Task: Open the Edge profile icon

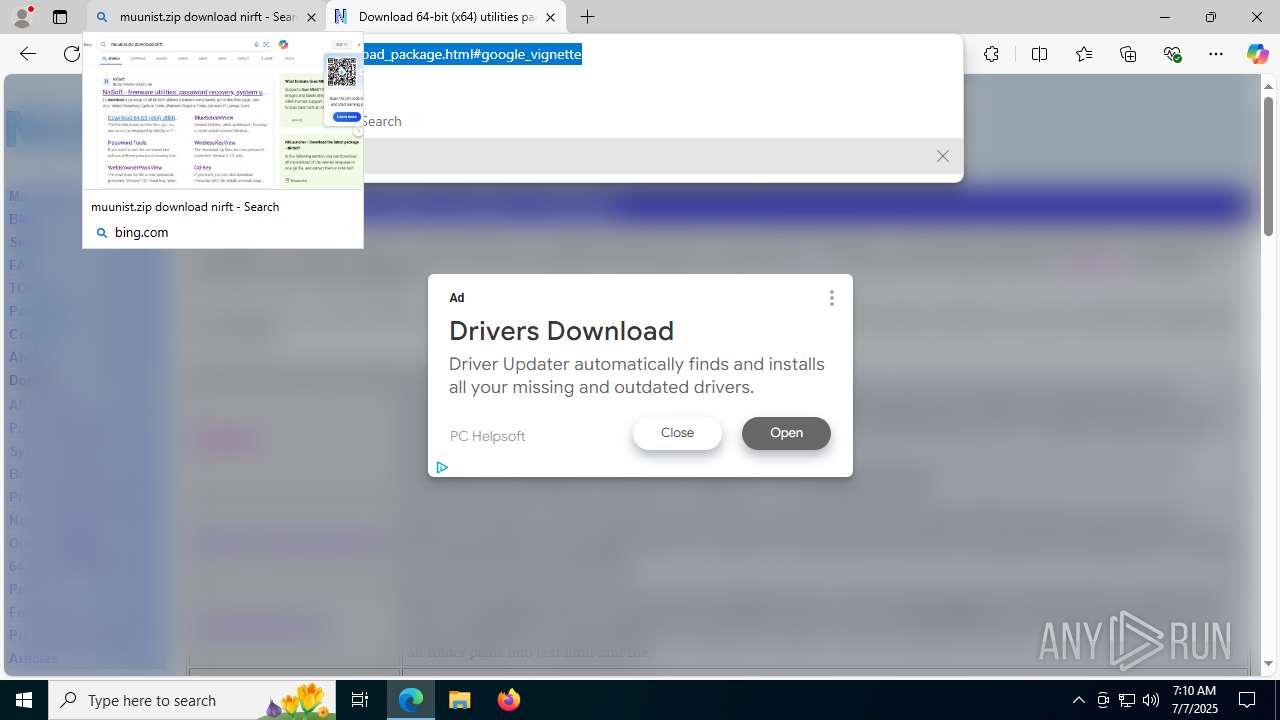Action: click(x=22, y=17)
